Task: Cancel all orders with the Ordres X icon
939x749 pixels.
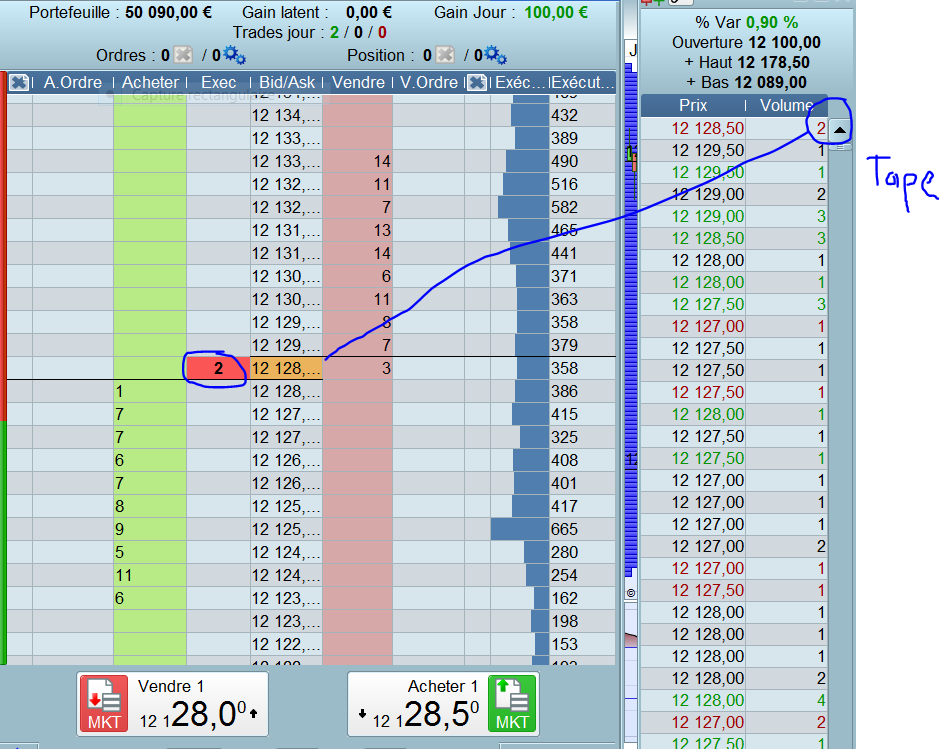Action: tap(182, 56)
